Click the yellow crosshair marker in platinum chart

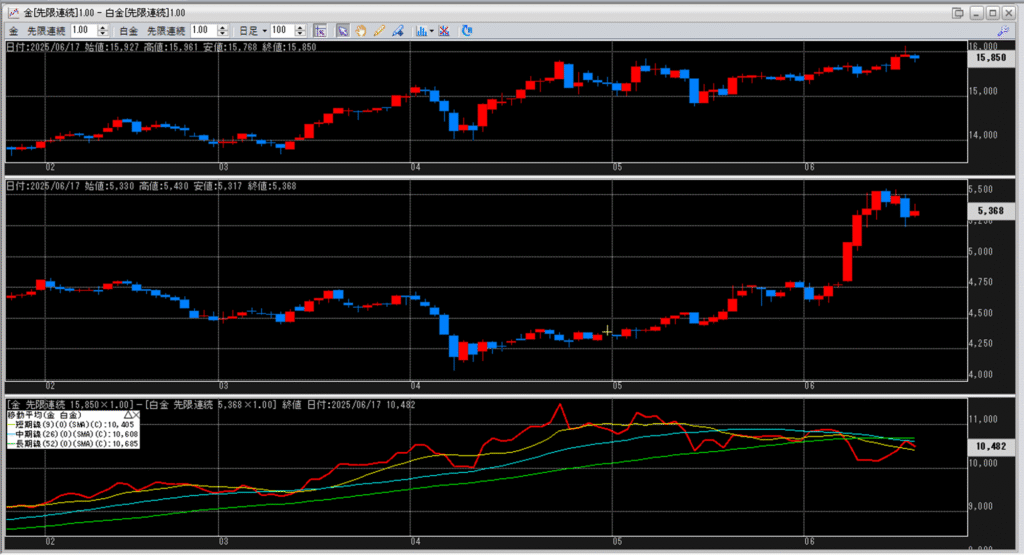click(607, 332)
